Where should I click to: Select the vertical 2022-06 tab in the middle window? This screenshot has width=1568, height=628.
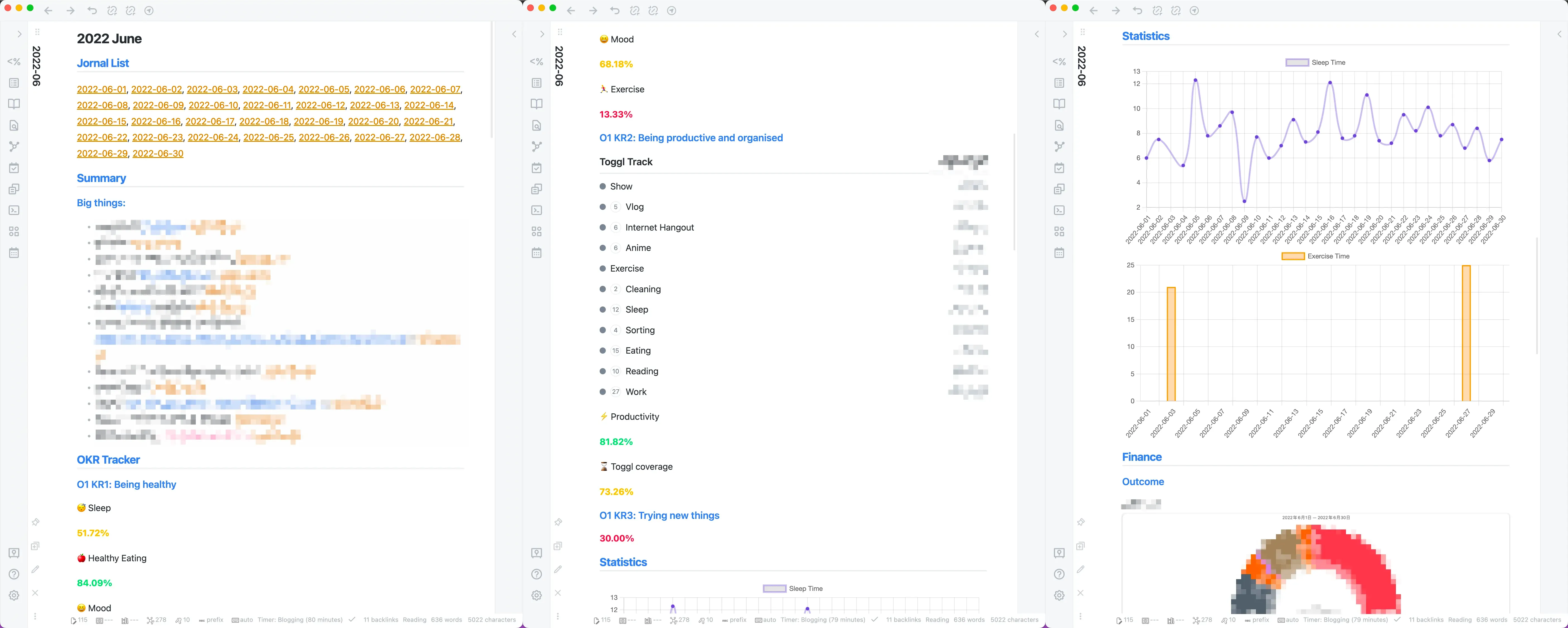559,66
